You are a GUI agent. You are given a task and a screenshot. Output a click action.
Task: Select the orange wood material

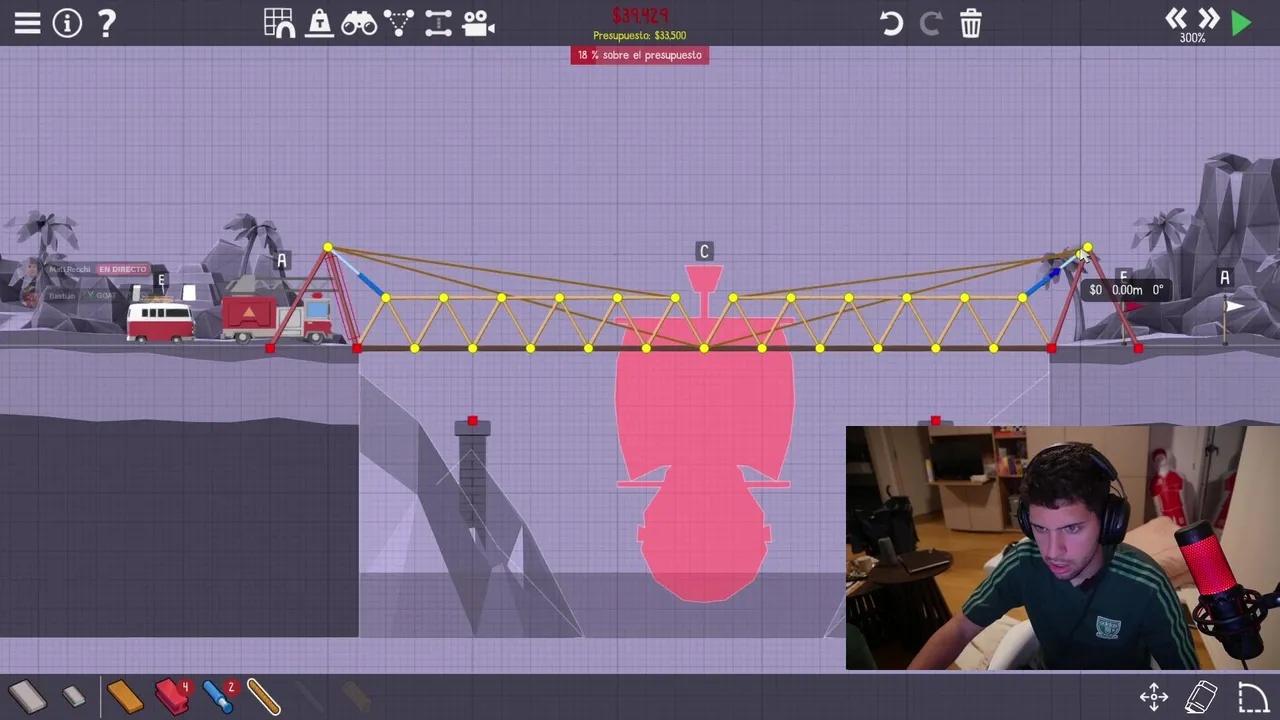click(125, 696)
